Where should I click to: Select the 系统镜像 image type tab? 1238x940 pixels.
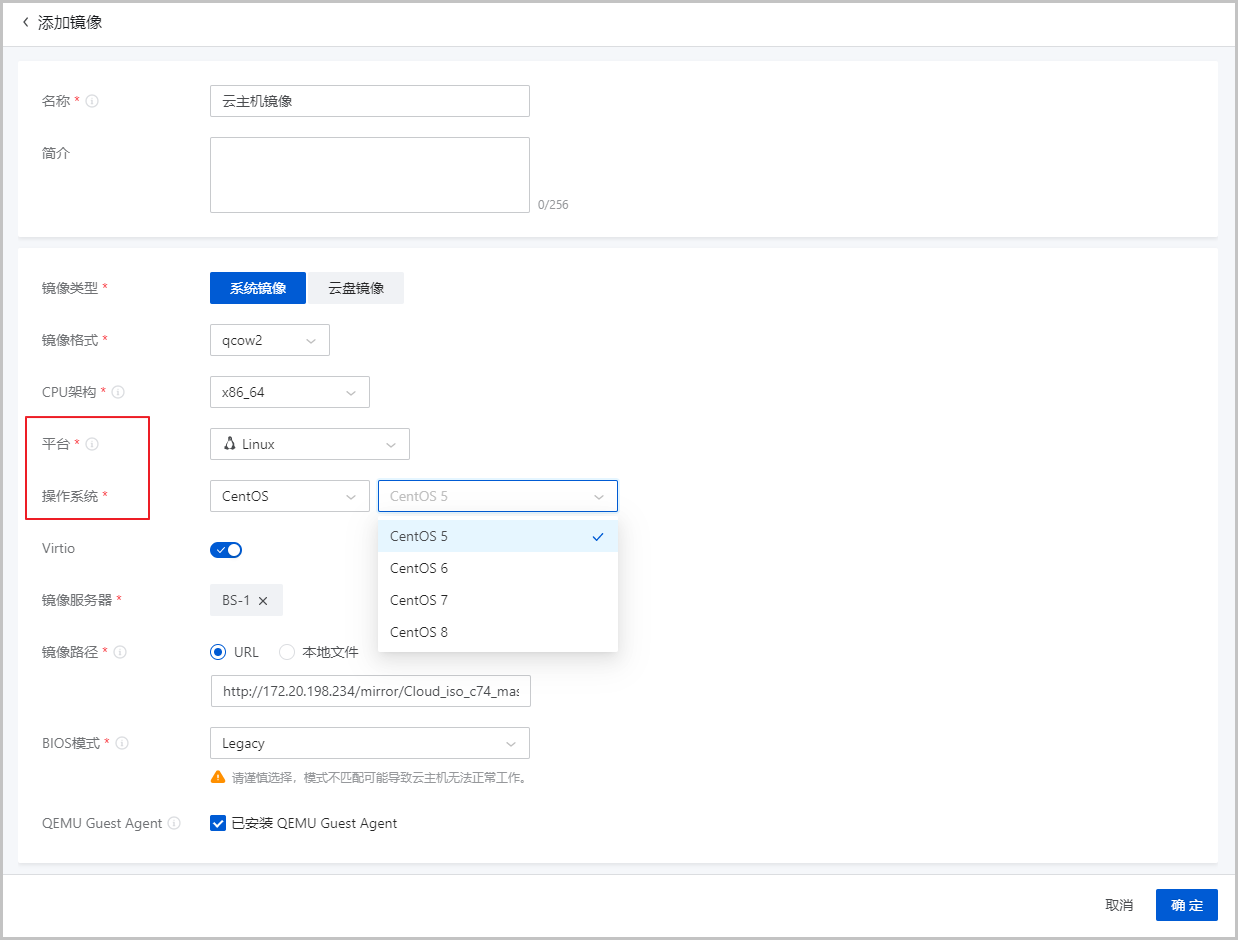[x=258, y=288]
